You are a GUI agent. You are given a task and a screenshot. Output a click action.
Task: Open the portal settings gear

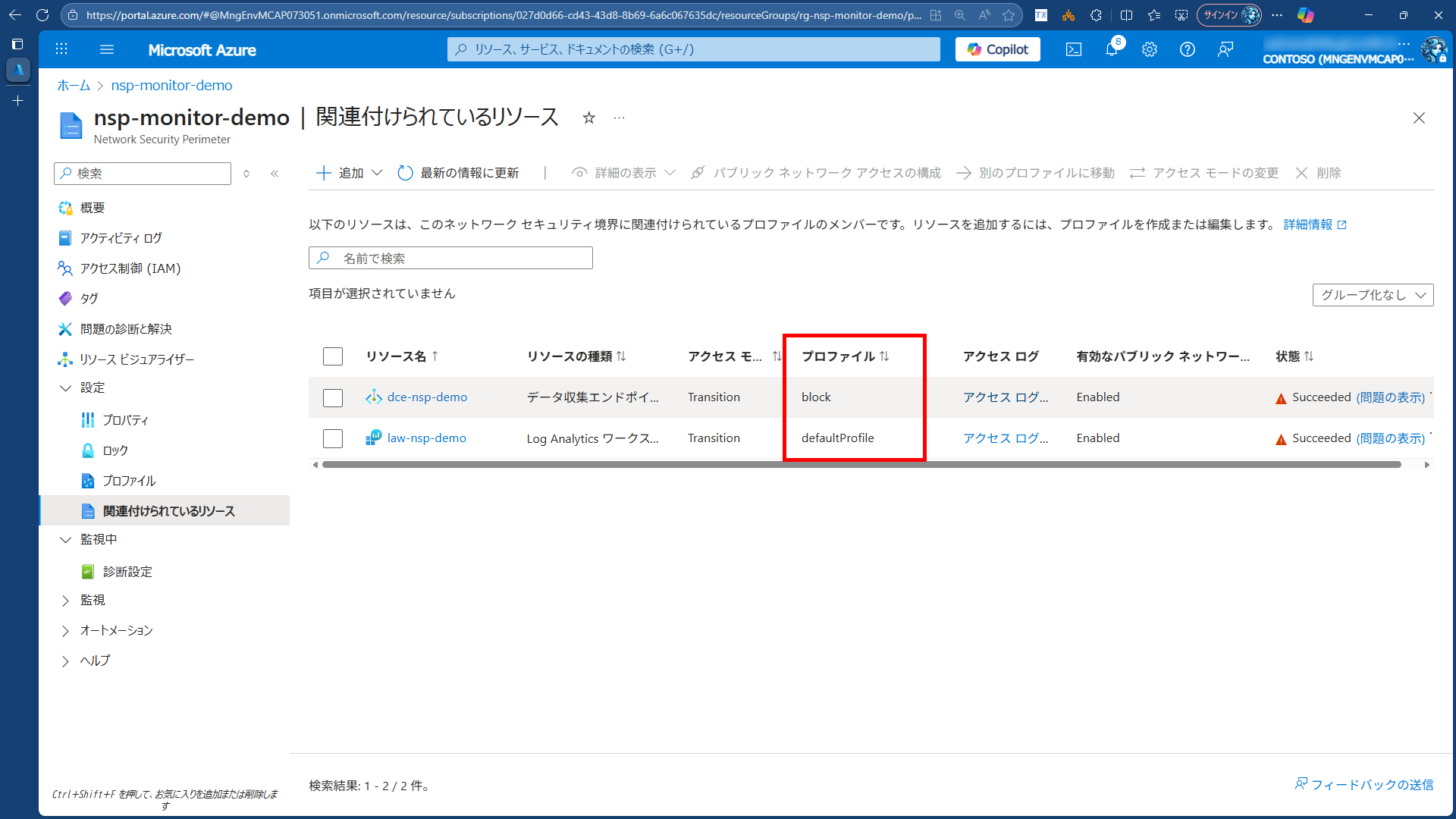[1150, 49]
